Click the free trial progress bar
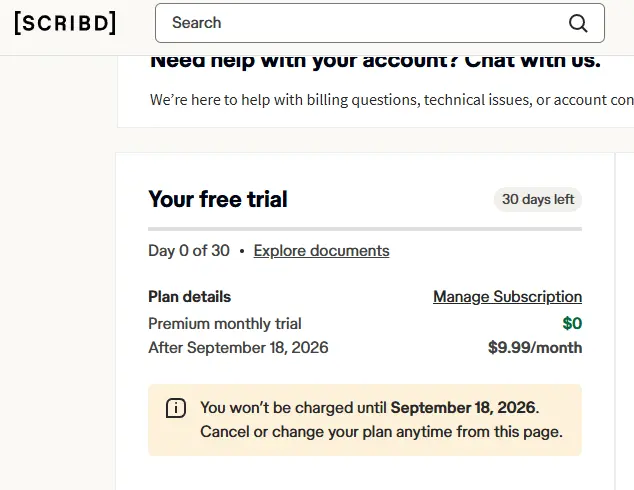 (365, 229)
